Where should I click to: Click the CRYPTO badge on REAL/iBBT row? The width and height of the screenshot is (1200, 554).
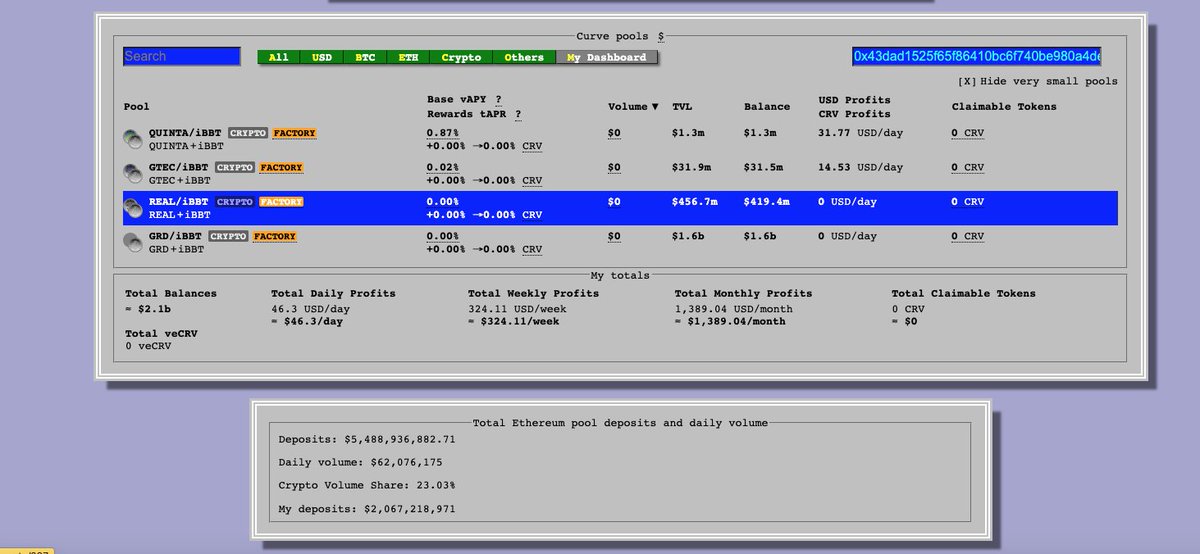[x=235, y=202]
